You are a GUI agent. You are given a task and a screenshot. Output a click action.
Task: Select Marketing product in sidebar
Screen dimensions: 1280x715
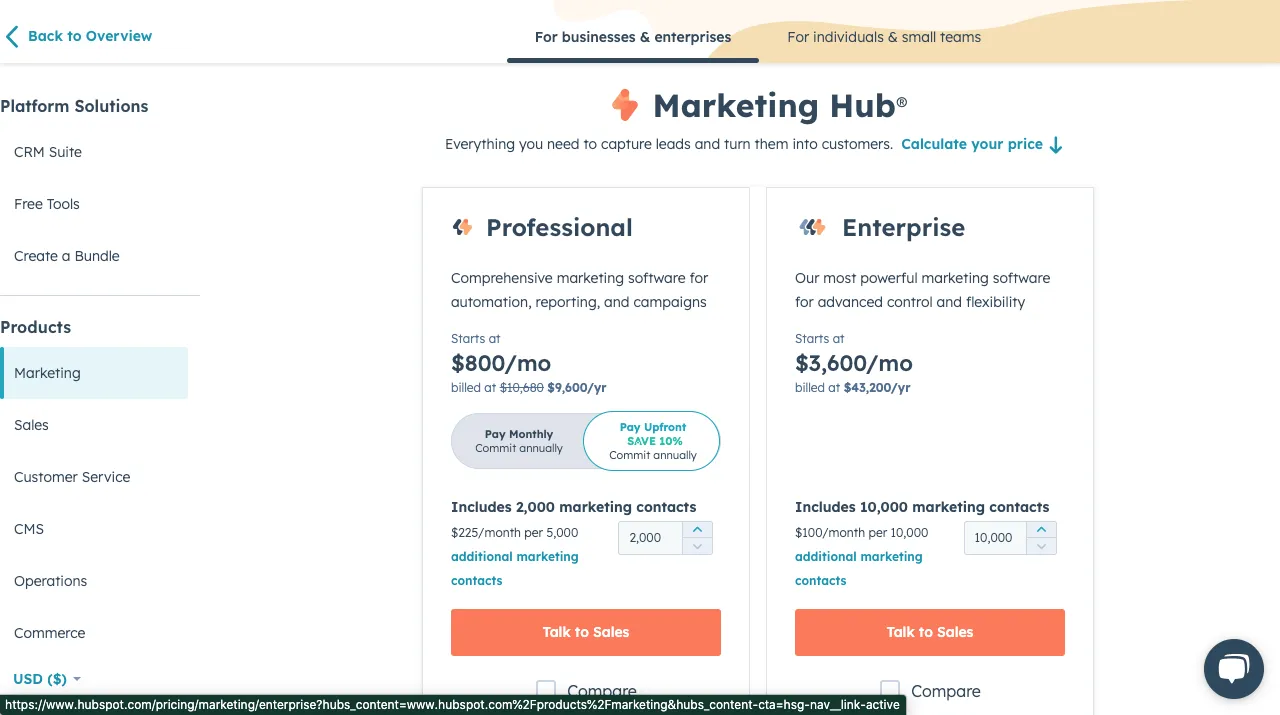94,373
